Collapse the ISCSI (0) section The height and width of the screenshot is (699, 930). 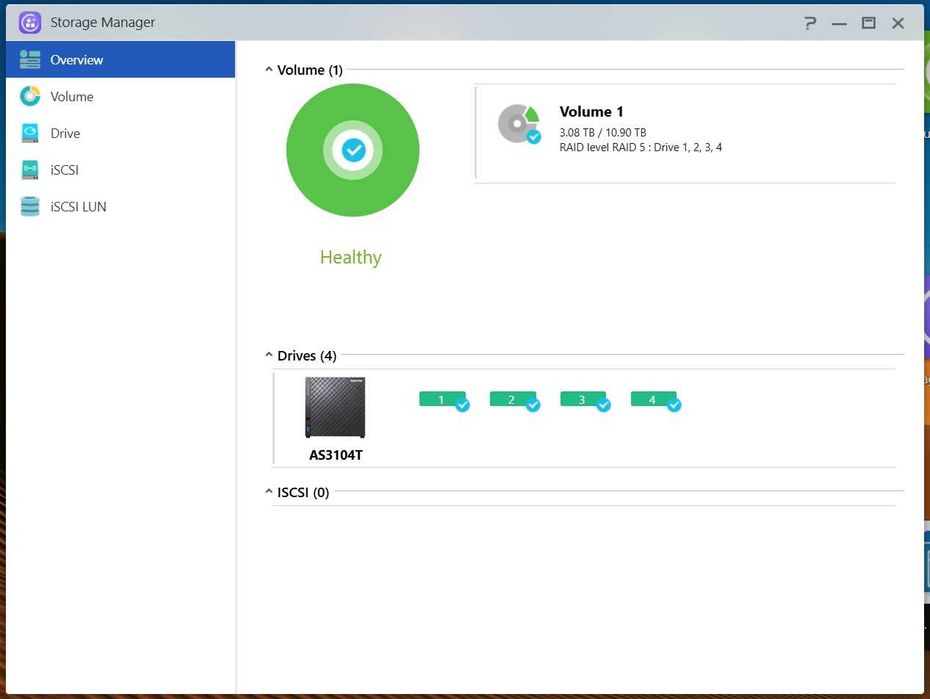269,491
